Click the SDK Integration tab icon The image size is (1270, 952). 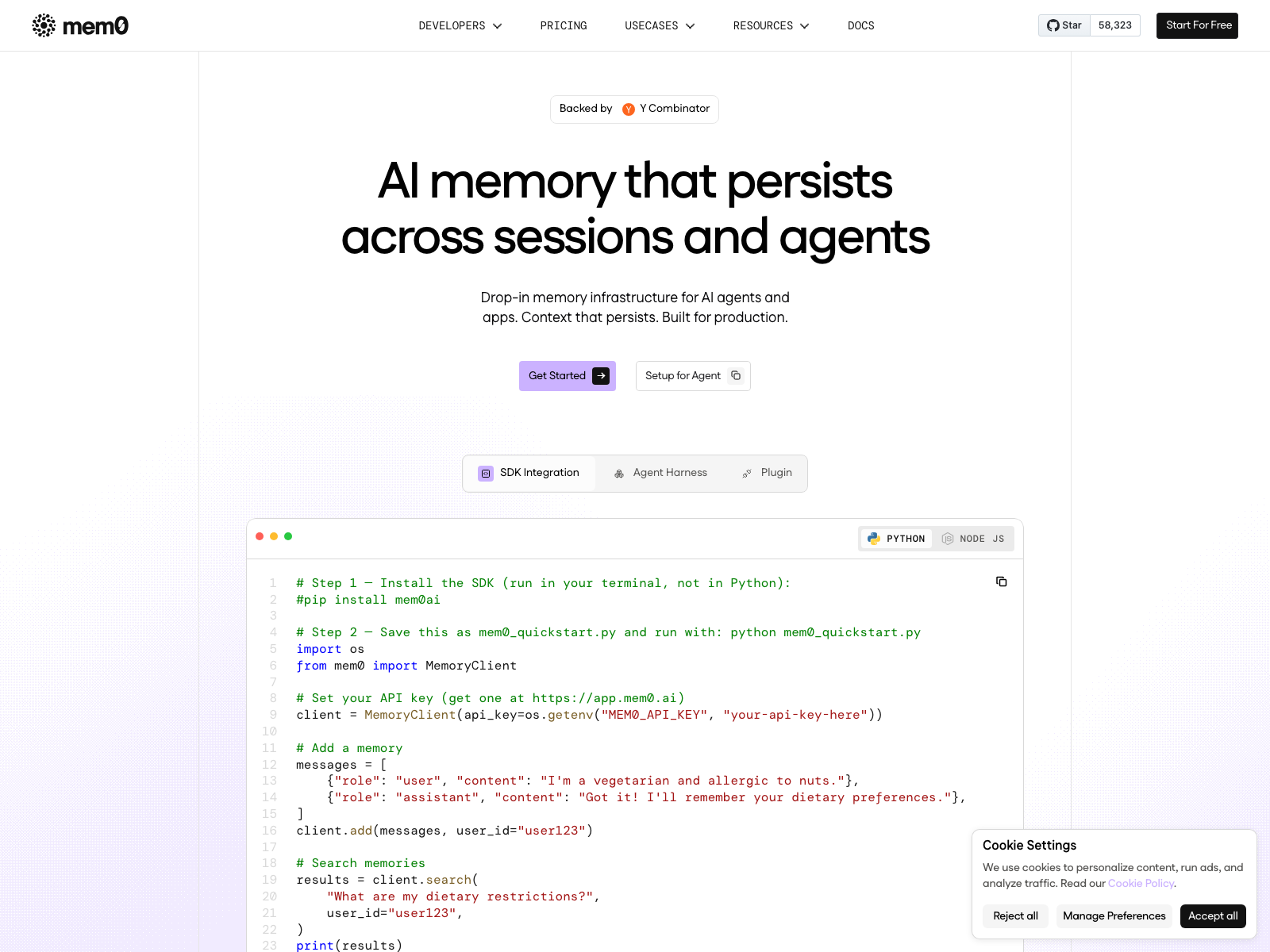486,474
